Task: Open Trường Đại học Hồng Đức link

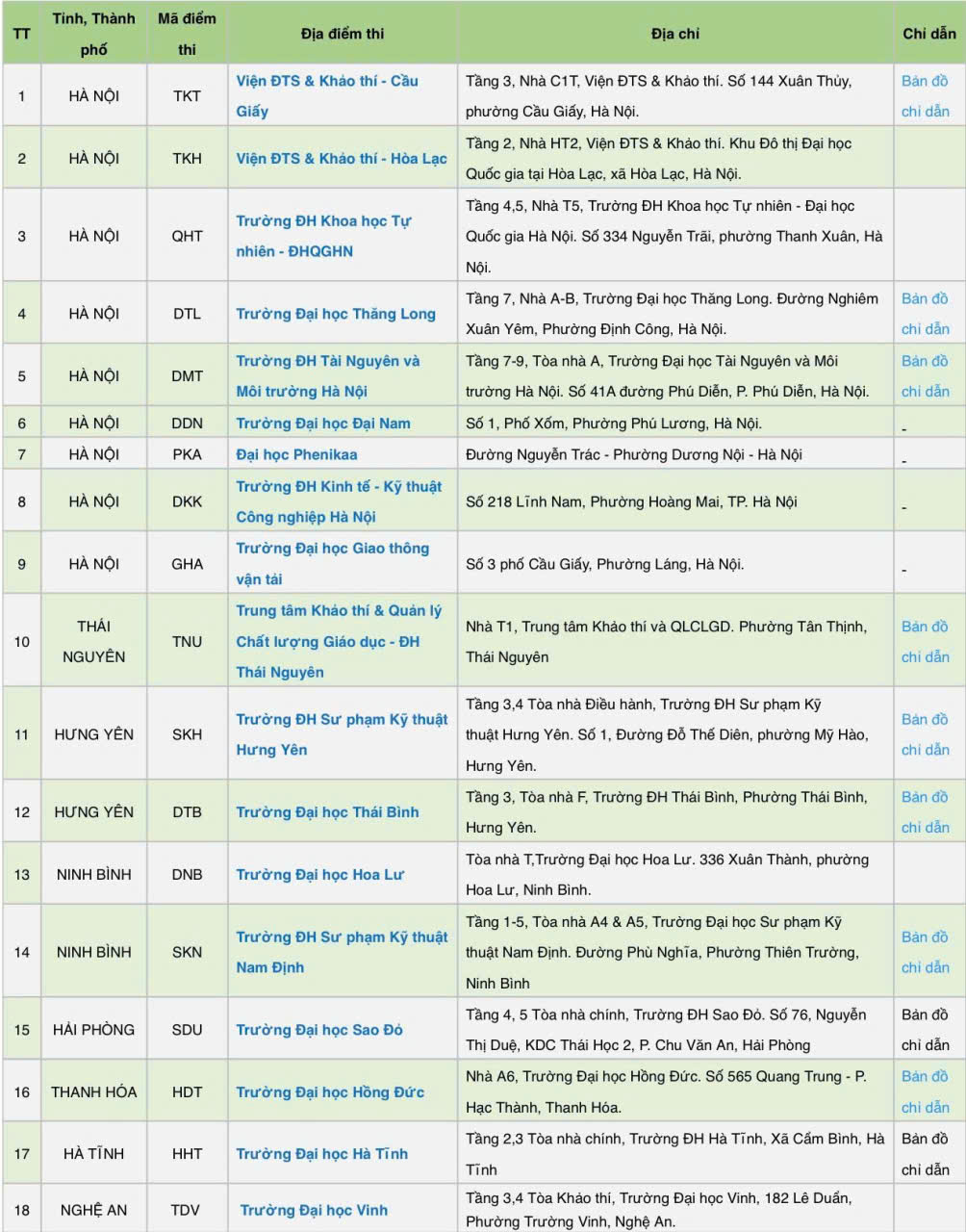Action: pos(330,1092)
